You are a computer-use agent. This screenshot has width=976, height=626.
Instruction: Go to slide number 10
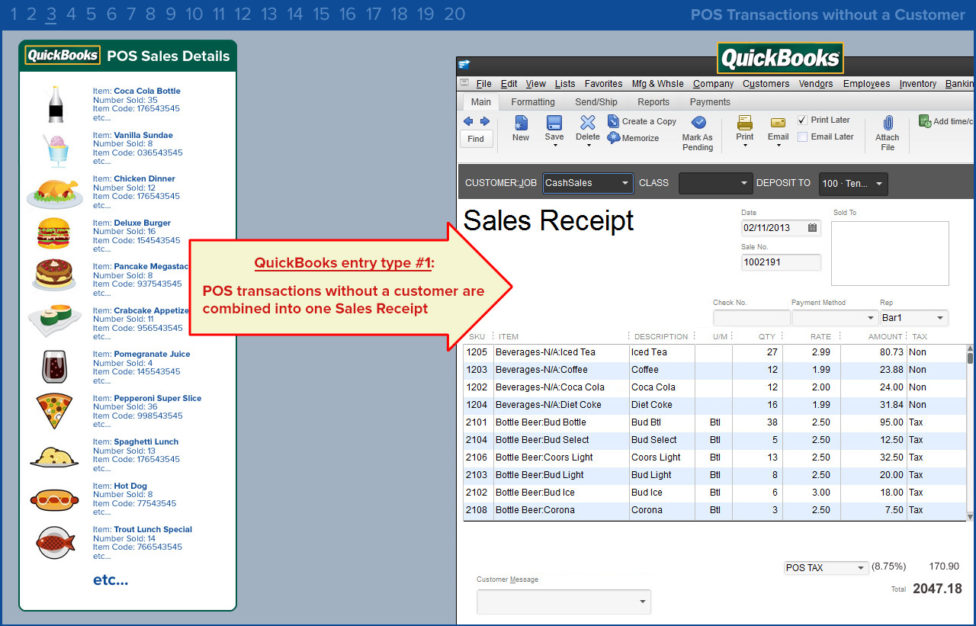coord(194,14)
